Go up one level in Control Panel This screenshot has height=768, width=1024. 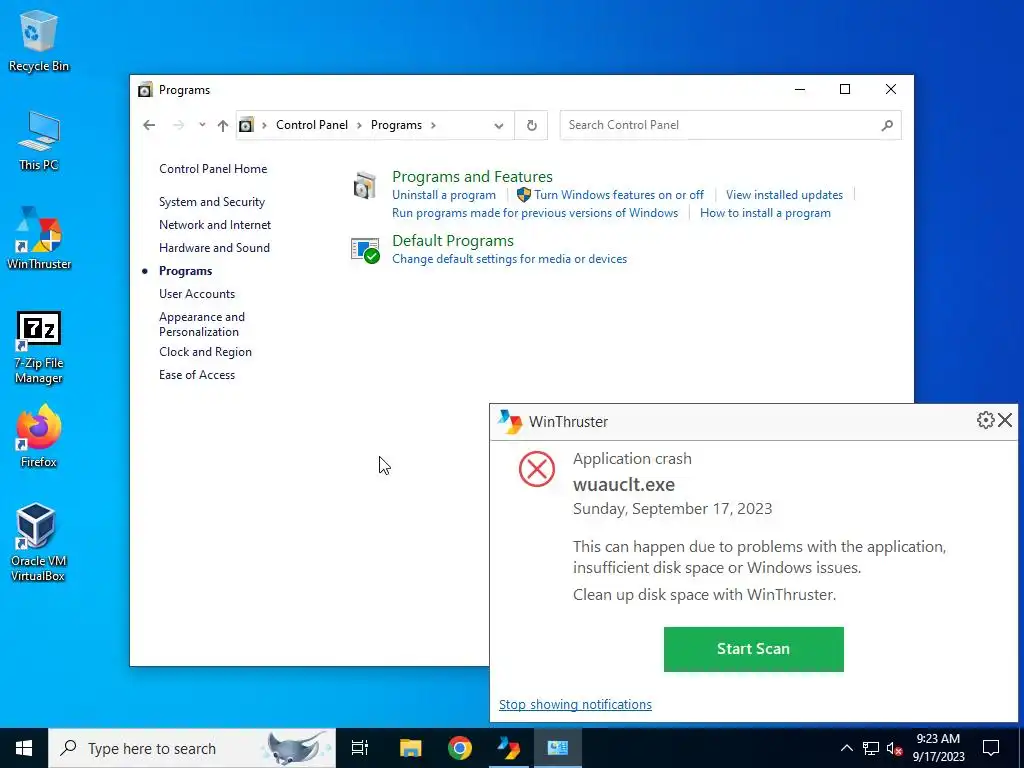click(223, 125)
